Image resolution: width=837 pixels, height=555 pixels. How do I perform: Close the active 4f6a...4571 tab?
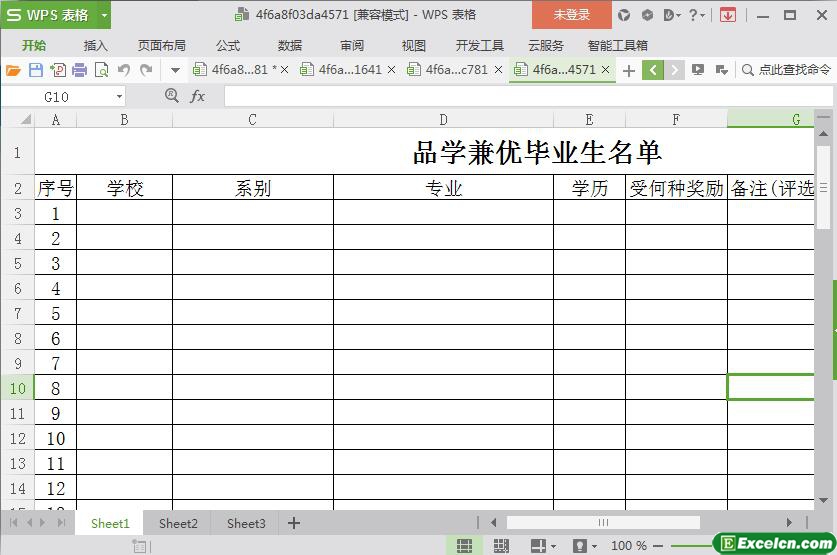(x=605, y=70)
